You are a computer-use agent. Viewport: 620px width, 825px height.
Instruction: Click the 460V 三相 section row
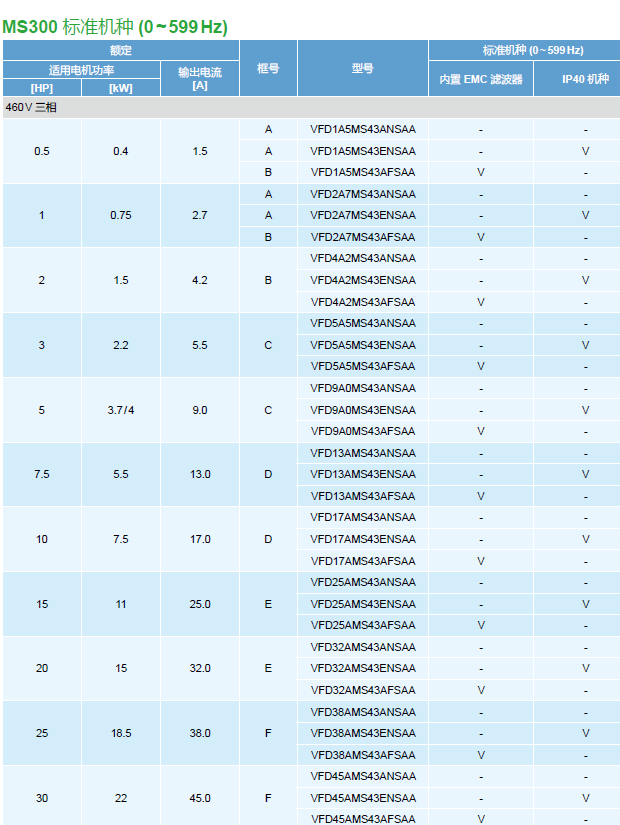coord(31,107)
